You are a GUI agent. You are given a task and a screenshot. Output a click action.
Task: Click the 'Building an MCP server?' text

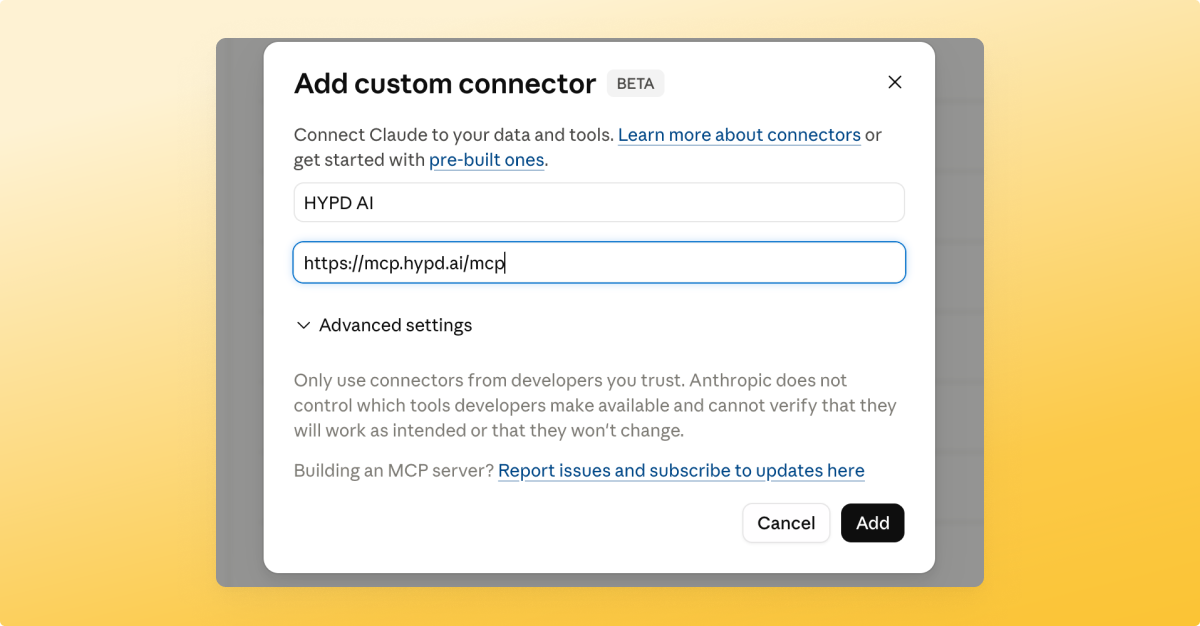pos(394,471)
